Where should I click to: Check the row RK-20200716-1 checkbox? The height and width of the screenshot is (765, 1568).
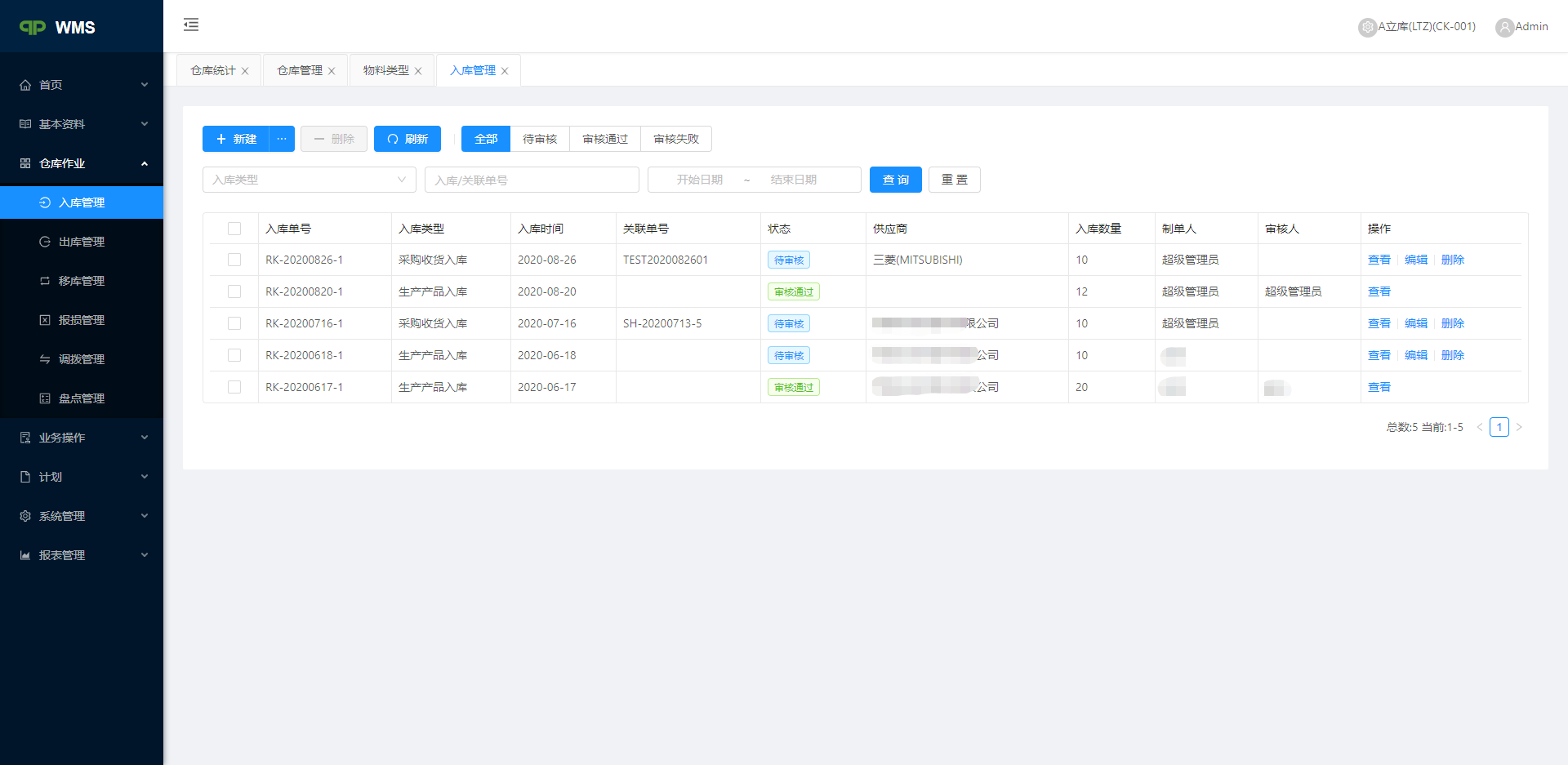click(x=234, y=323)
